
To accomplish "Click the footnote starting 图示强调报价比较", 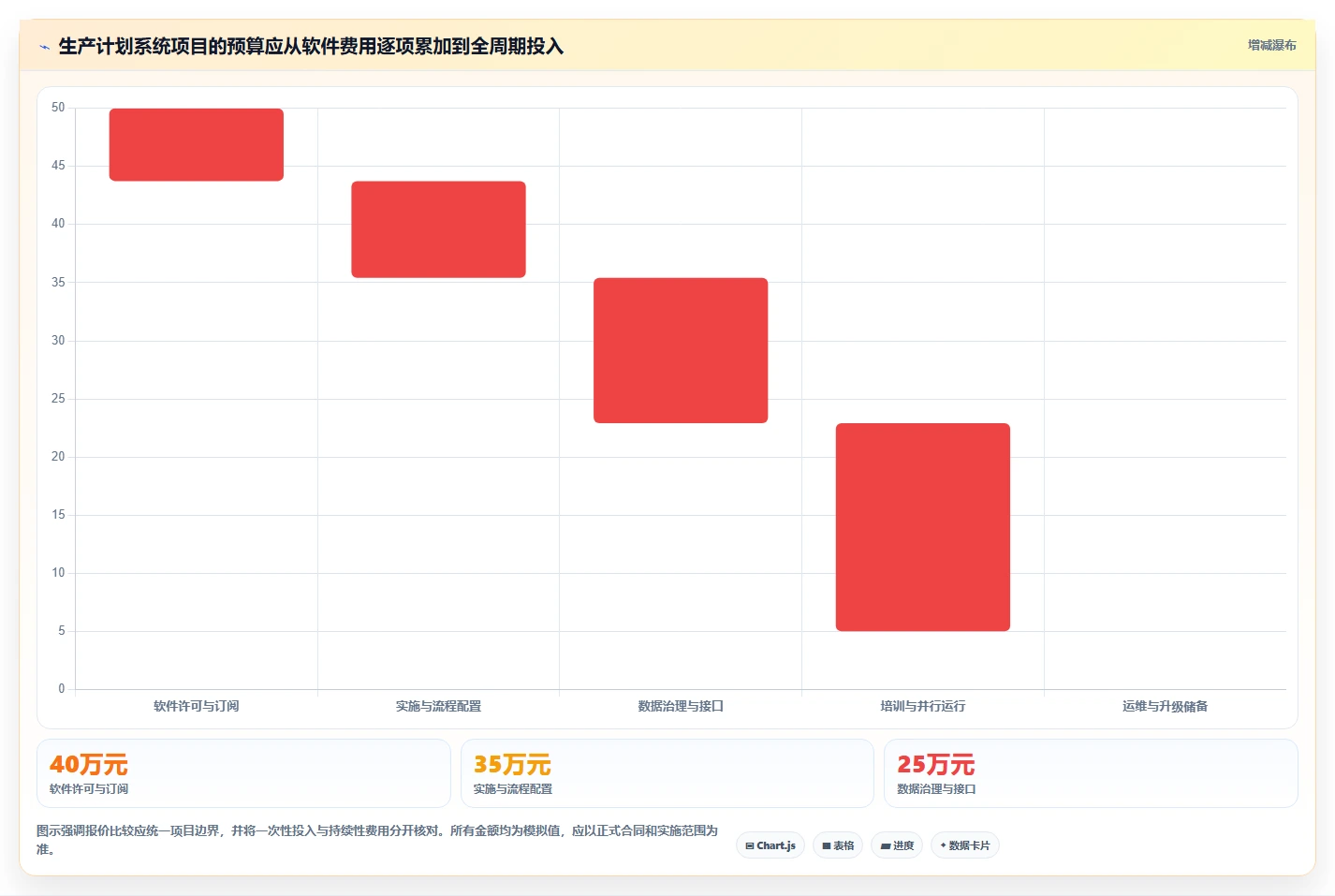I will [377, 840].
